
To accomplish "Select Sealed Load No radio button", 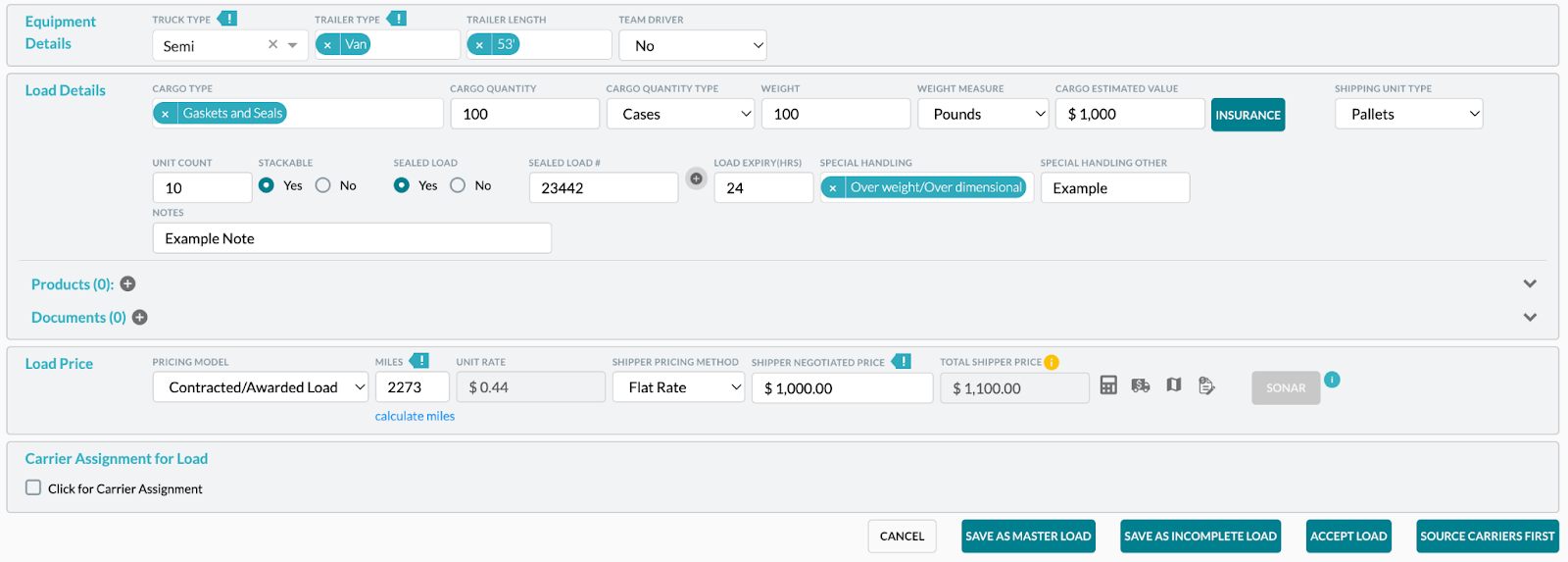I will click(458, 185).
